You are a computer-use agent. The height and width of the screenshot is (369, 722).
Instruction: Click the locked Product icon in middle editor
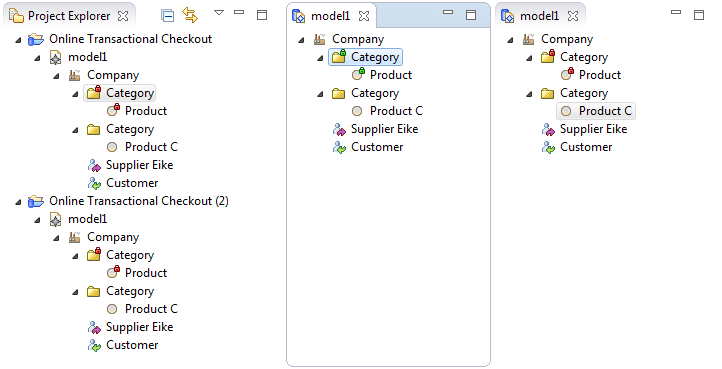[x=358, y=74]
